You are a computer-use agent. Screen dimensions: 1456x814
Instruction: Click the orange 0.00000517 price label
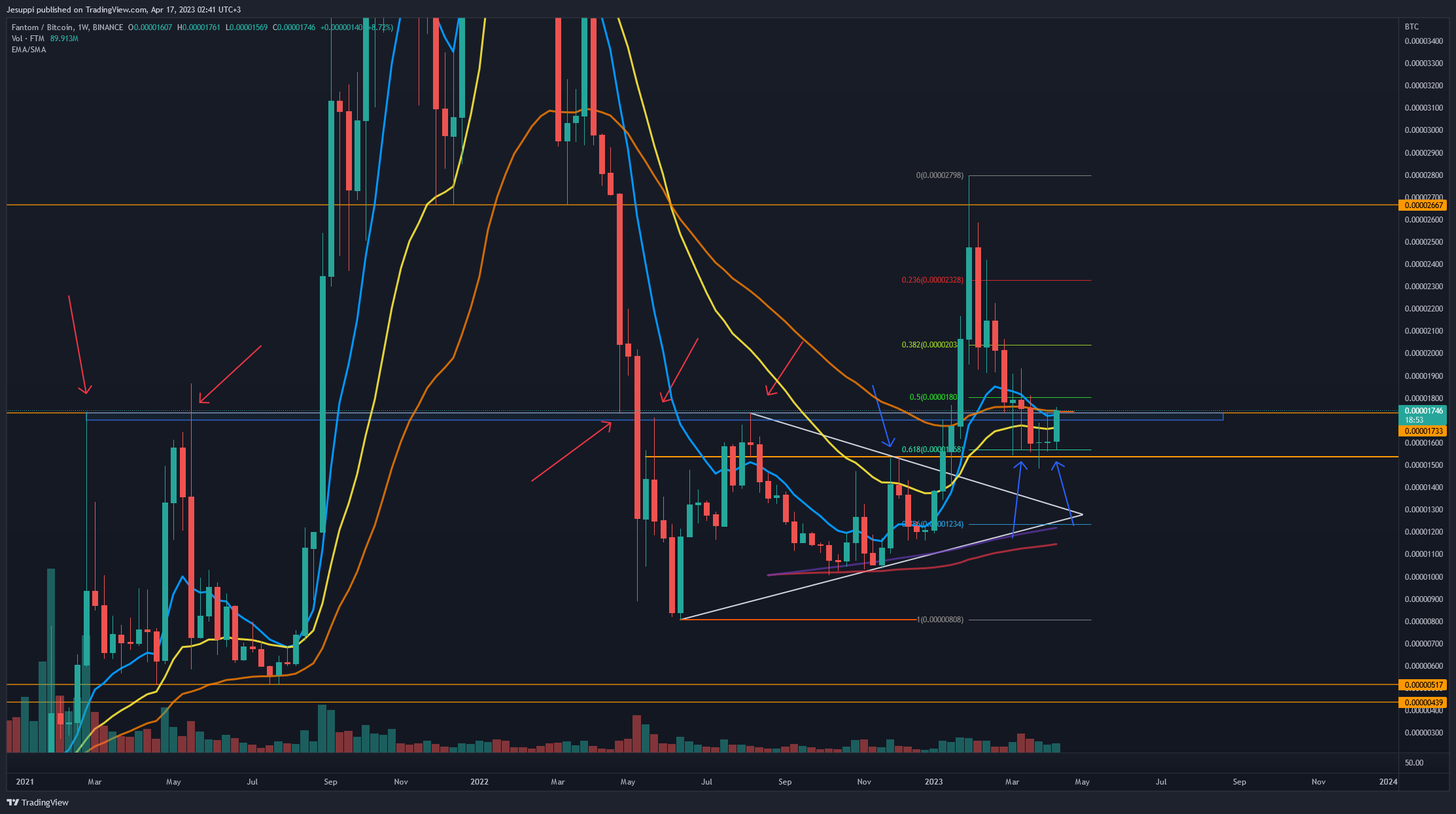click(1422, 685)
